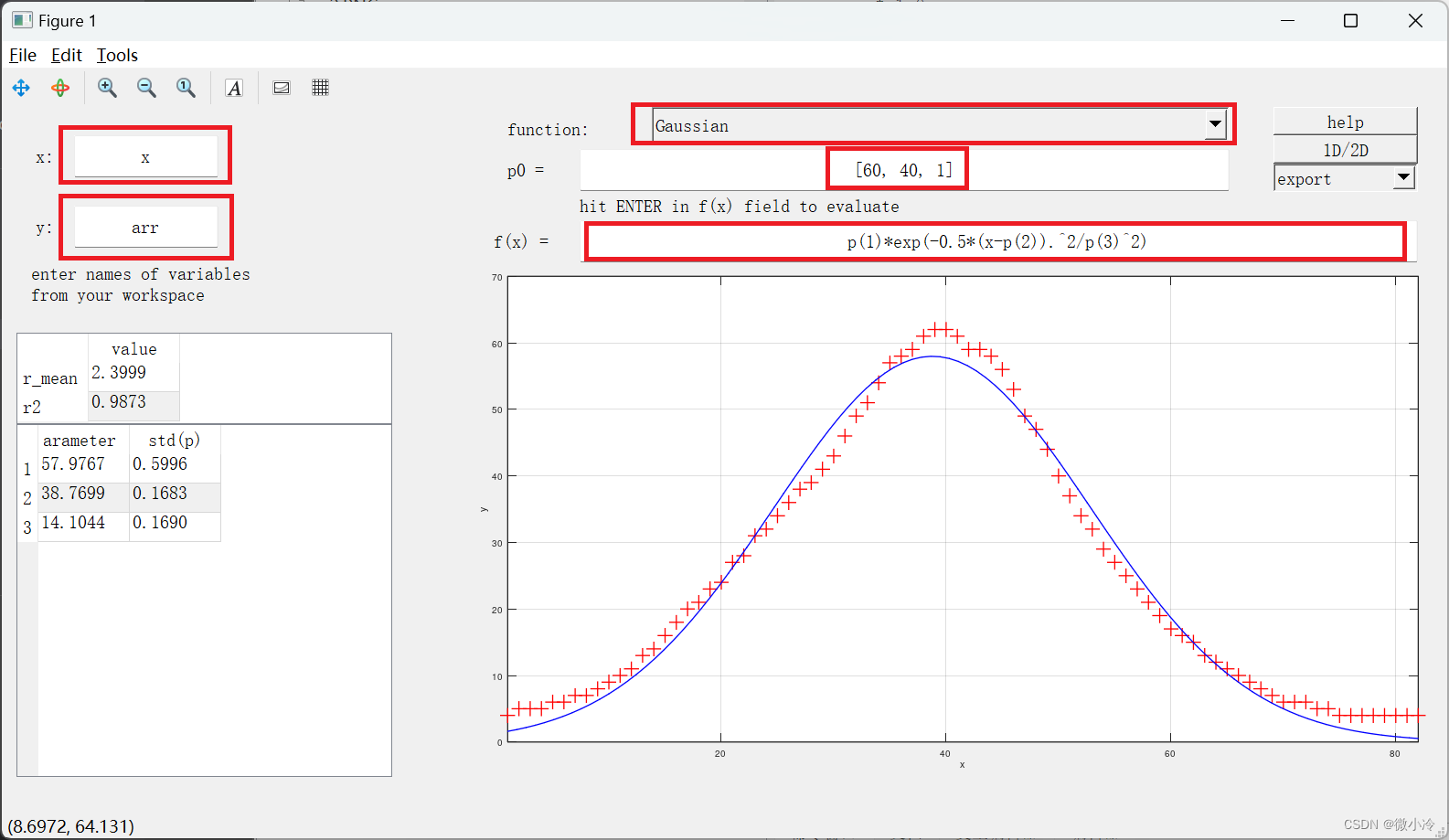
Task: Activate the zoom out magnifier
Action: coord(146,88)
